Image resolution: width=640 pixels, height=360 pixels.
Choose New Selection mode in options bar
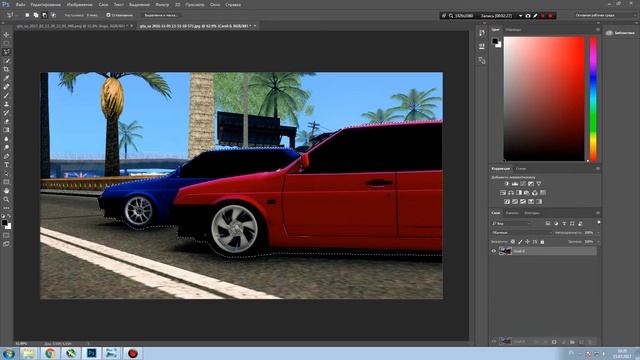(x=27, y=15)
